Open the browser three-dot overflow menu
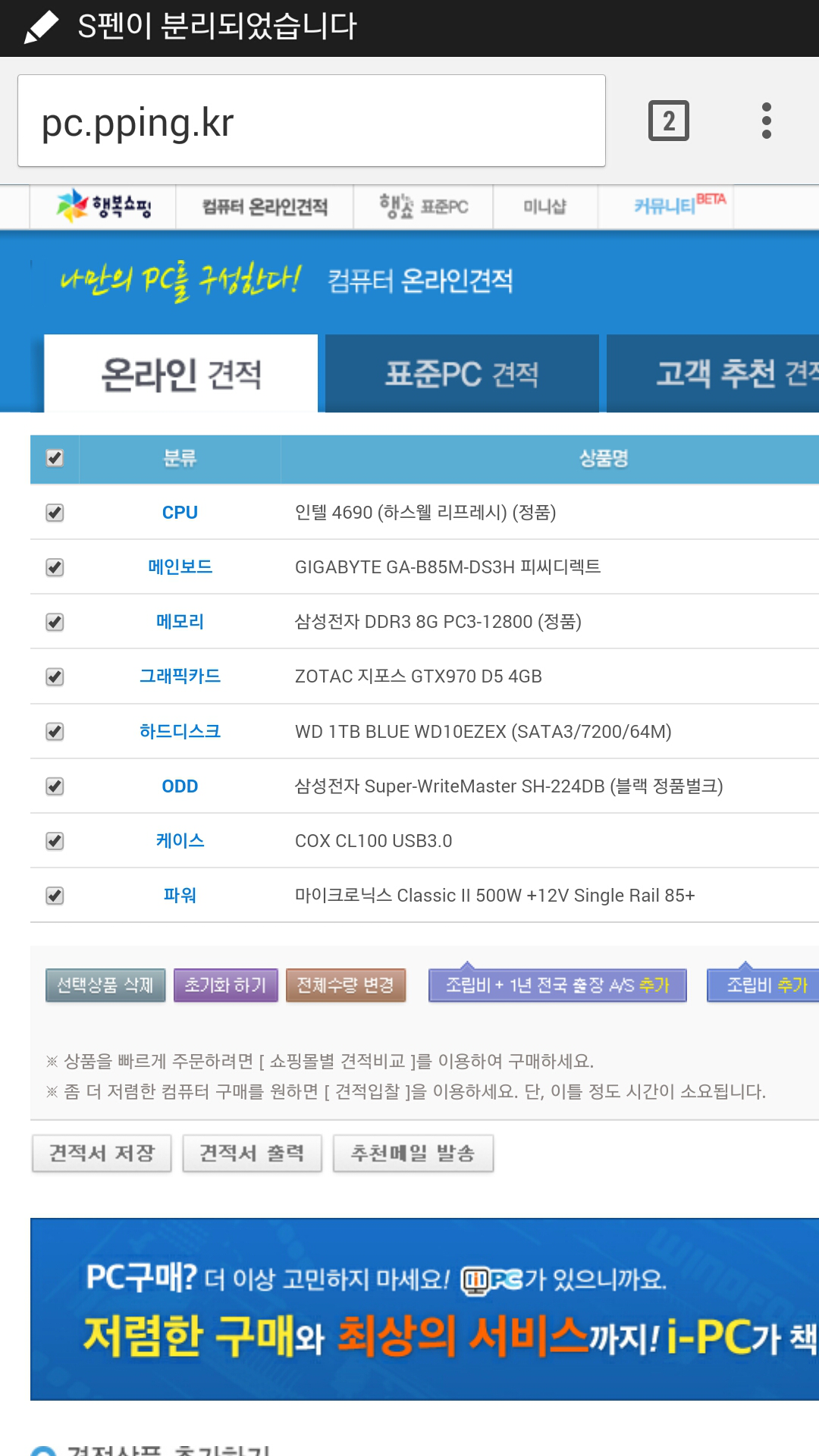 (x=767, y=121)
